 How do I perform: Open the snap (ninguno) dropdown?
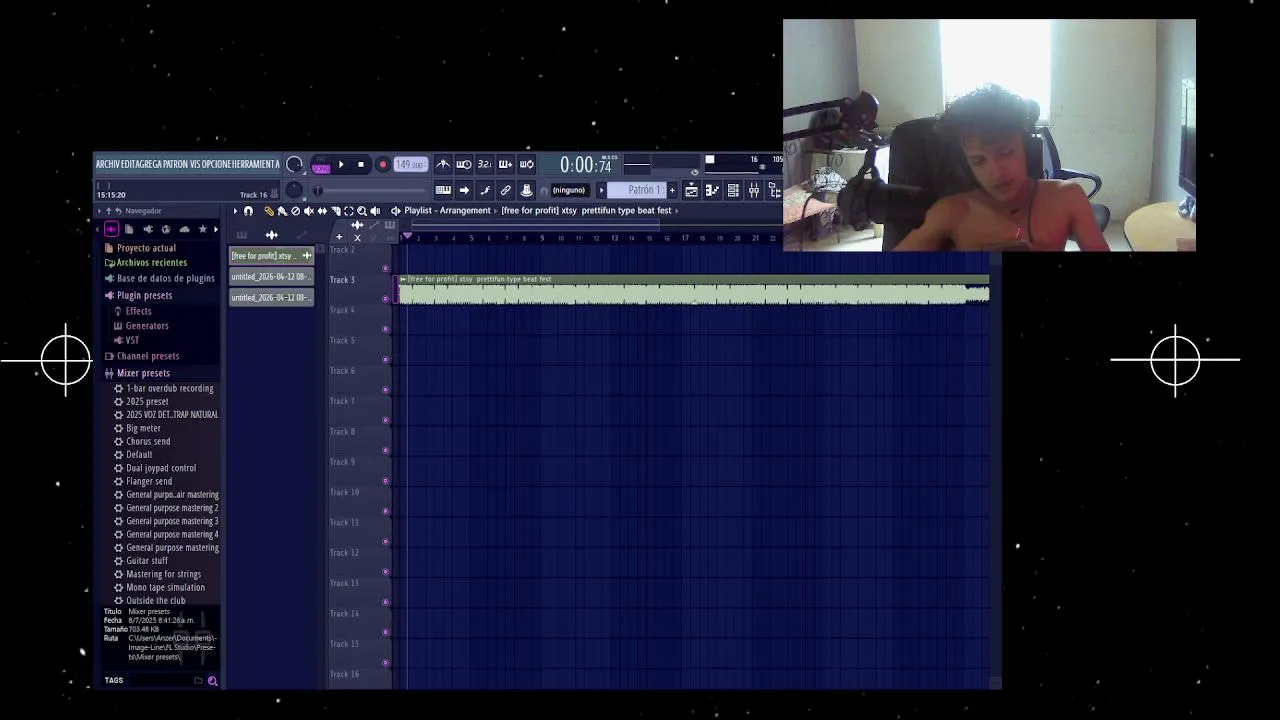pos(571,190)
